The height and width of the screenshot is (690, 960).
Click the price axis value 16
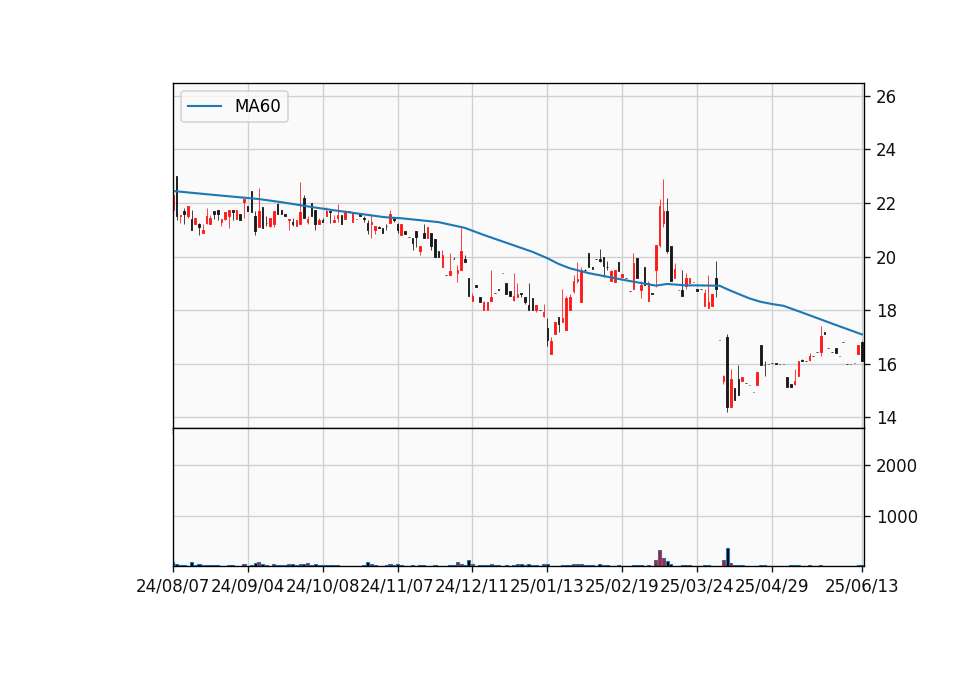pos(886,365)
